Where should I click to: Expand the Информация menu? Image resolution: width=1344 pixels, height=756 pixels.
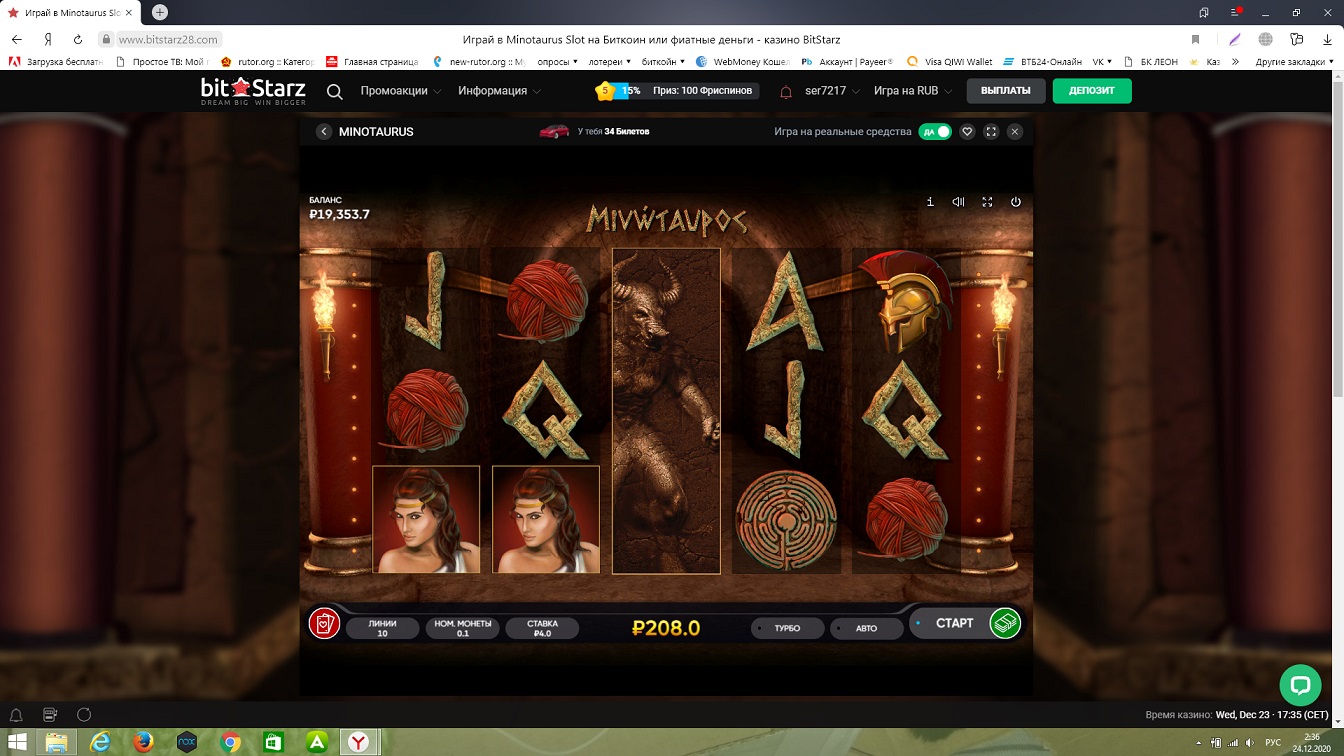(499, 91)
